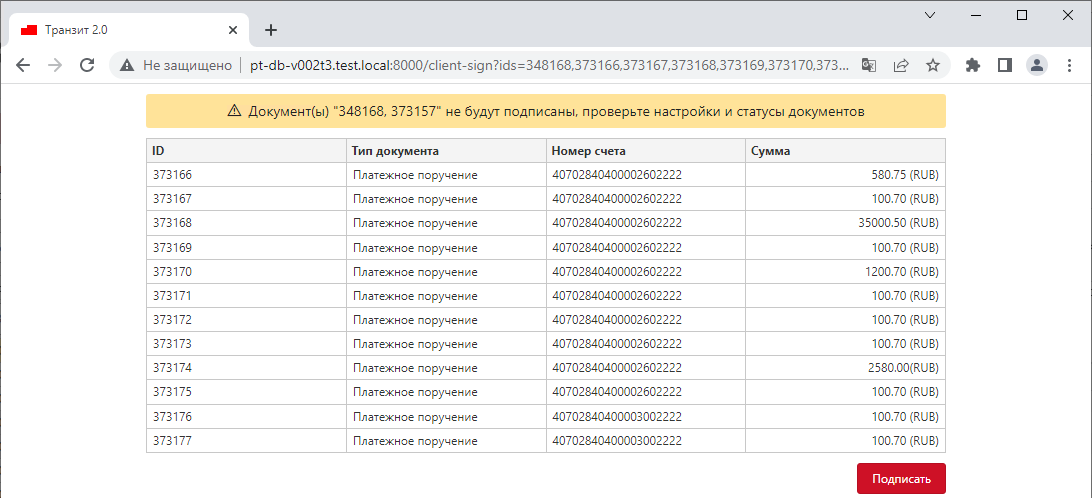
Task: Click the not secure warning icon
Action: click(127, 65)
